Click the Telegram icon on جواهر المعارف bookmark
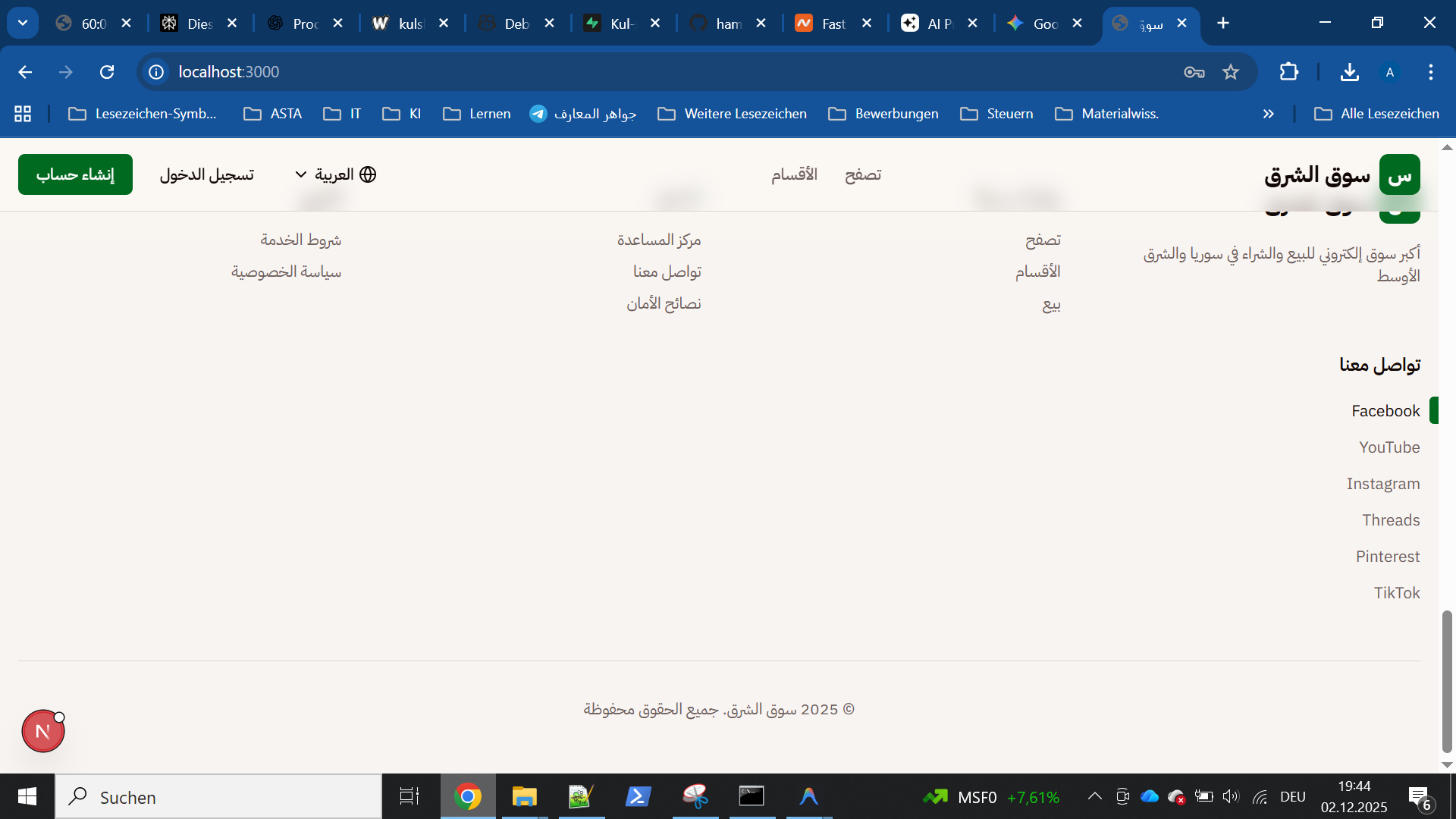 [538, 114]
